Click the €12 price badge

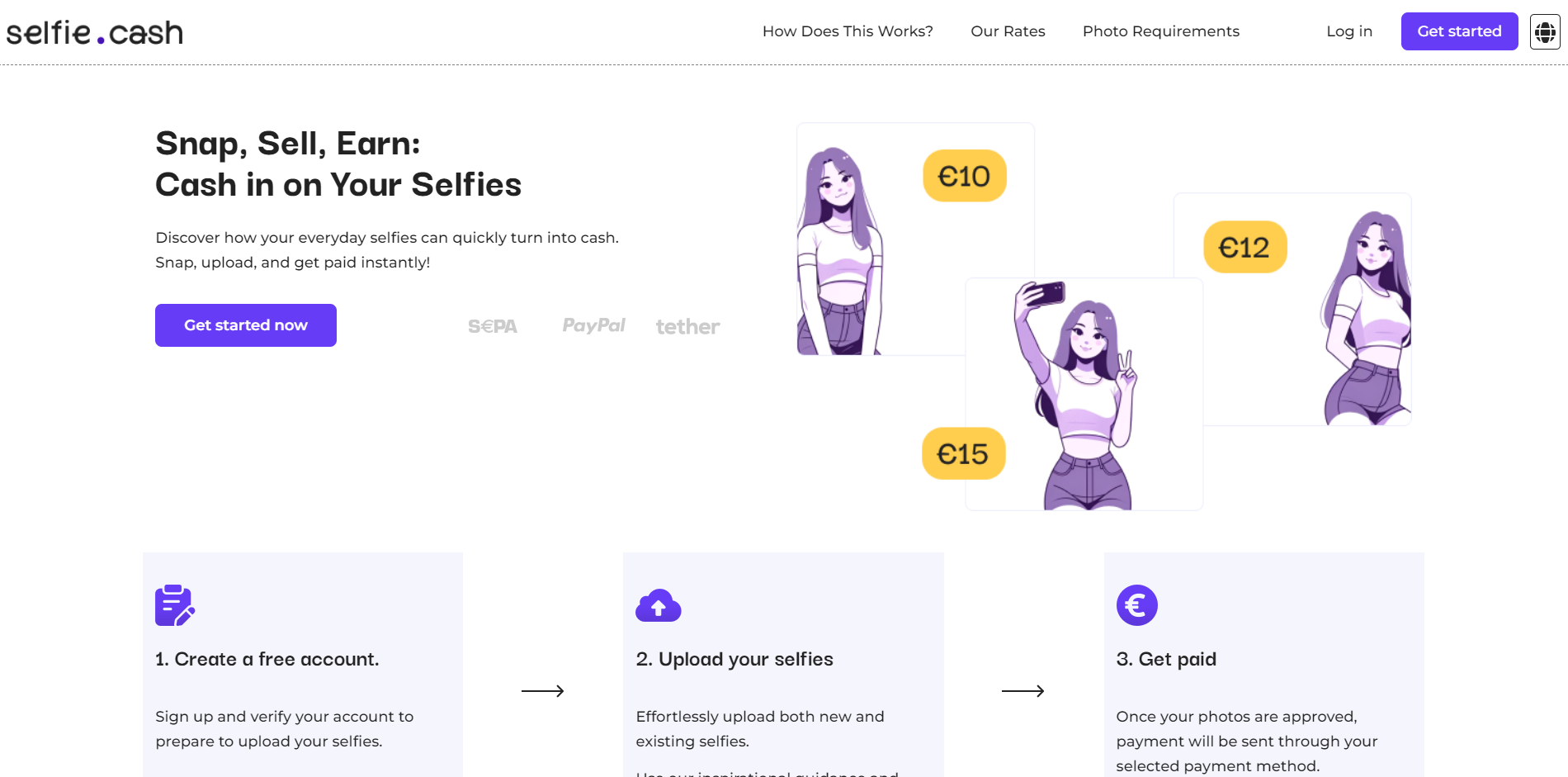[1244, 247]
